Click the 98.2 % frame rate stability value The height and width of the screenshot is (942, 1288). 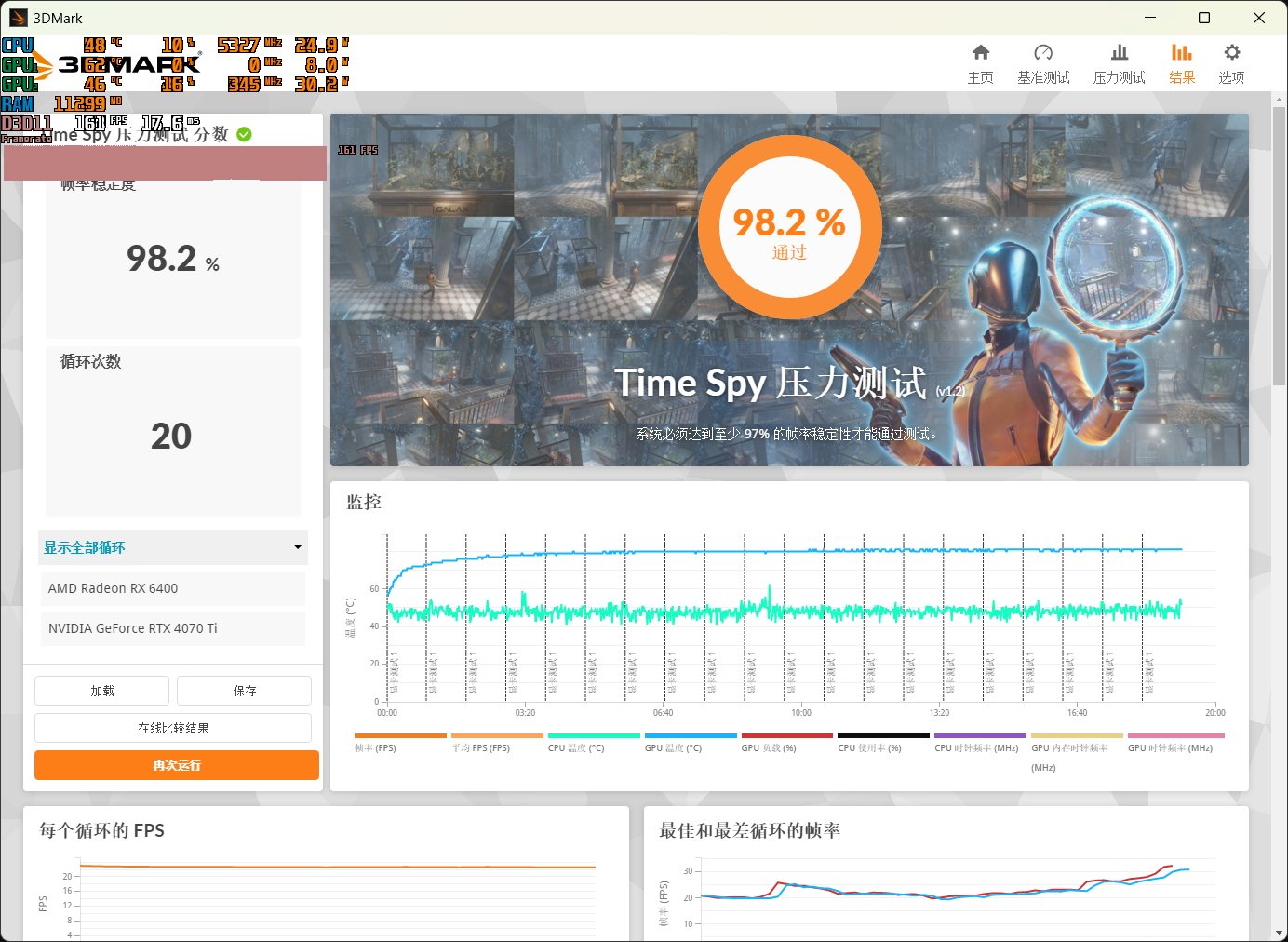tap(173, 259)
